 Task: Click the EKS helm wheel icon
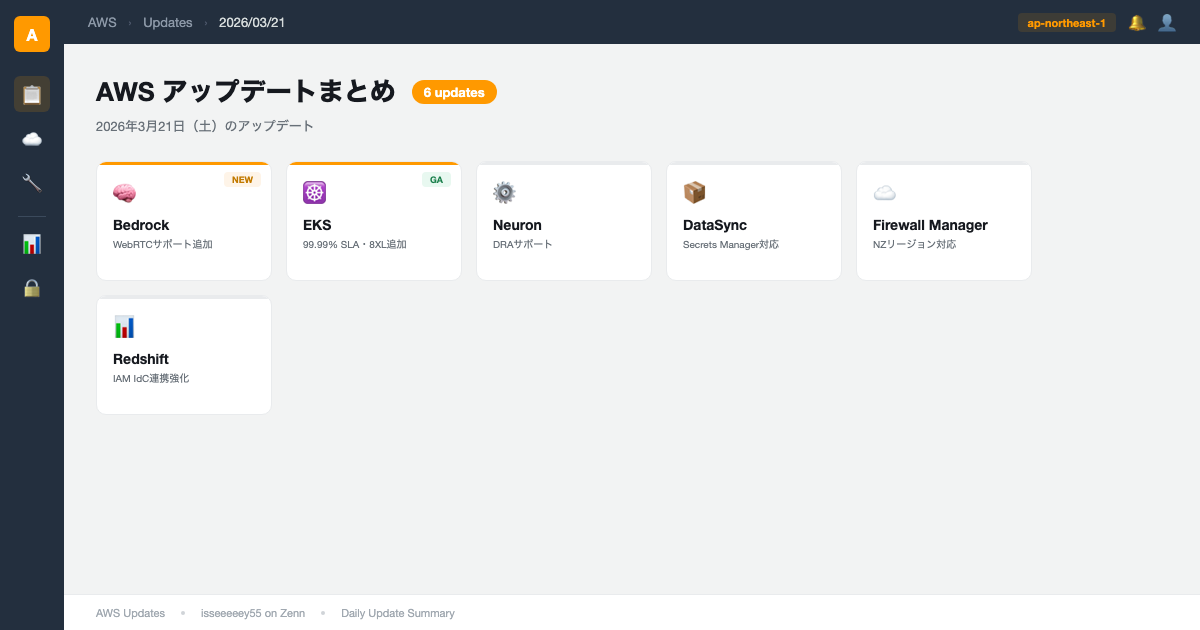click(314, 193)
